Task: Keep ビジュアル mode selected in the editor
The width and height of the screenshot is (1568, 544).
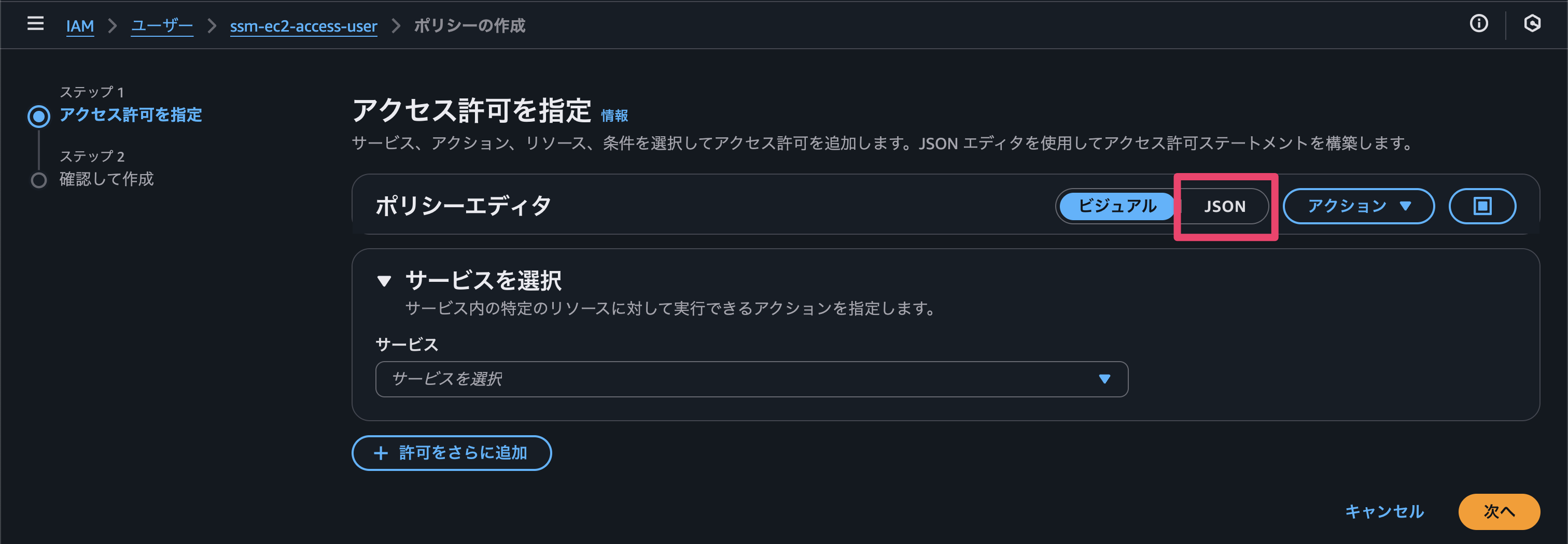Action: [1116, 206]
